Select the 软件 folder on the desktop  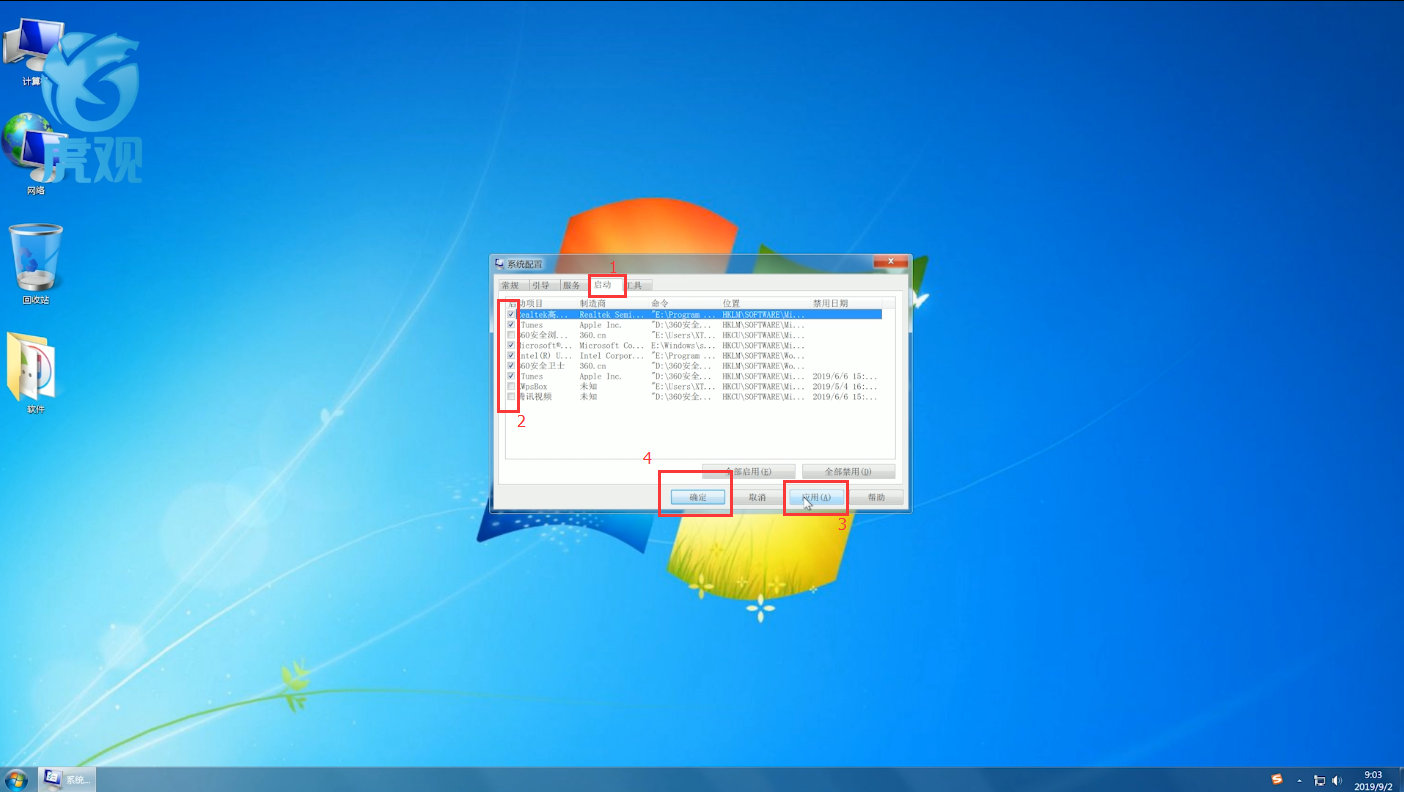[x=36, y=372]
